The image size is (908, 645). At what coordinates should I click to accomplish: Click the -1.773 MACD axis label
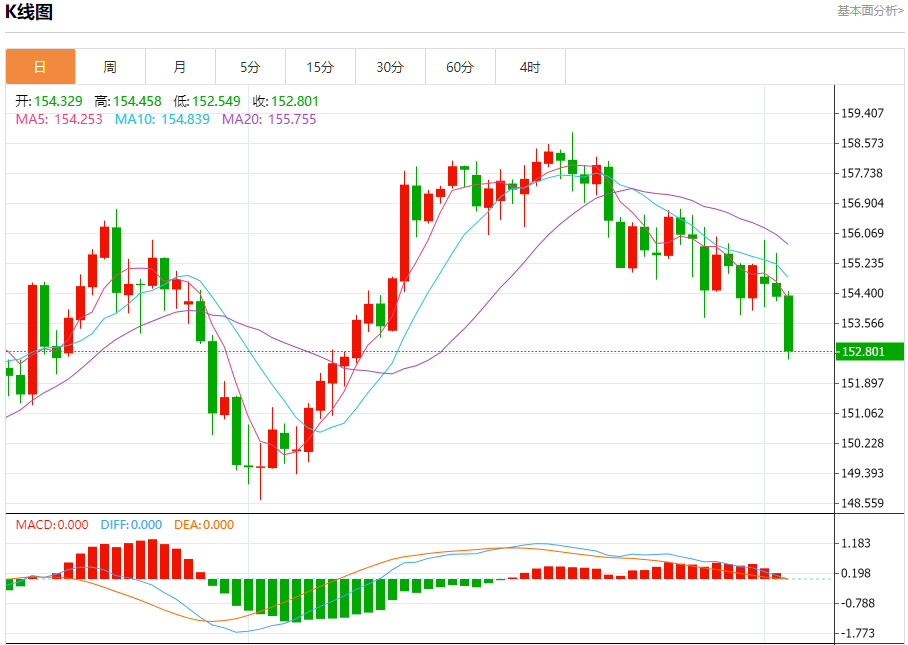(856, 633)
